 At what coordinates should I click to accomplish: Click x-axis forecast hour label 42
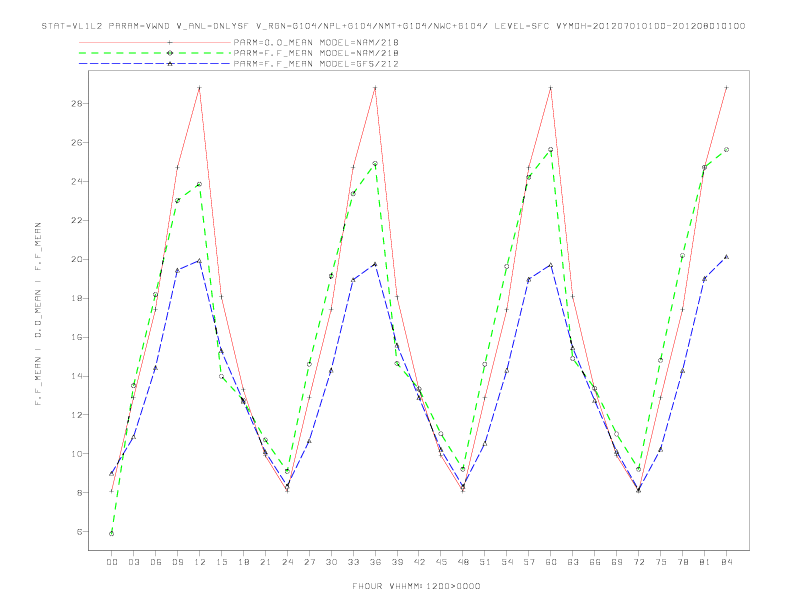(419, 562)
